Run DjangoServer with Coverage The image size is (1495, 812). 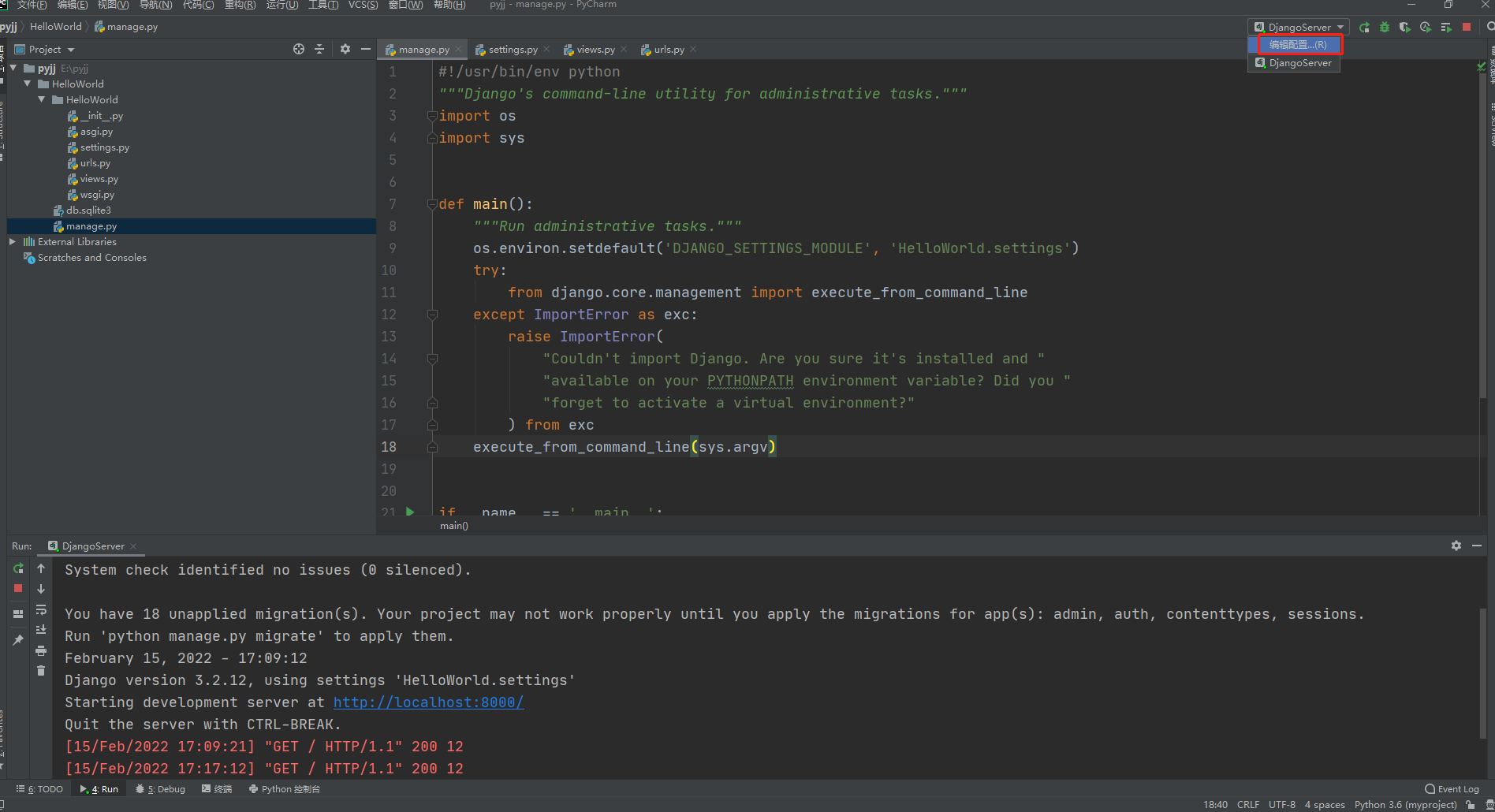click(x=1404, y=26)
